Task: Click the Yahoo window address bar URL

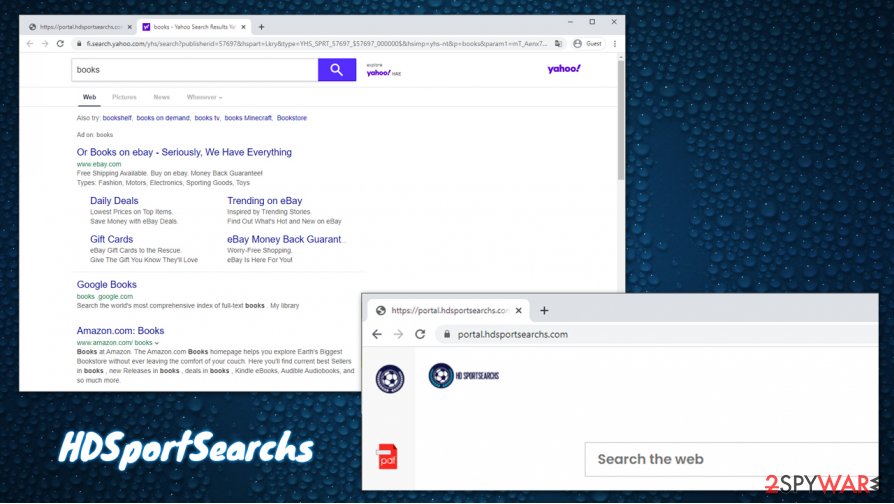Action: [317, 43]
